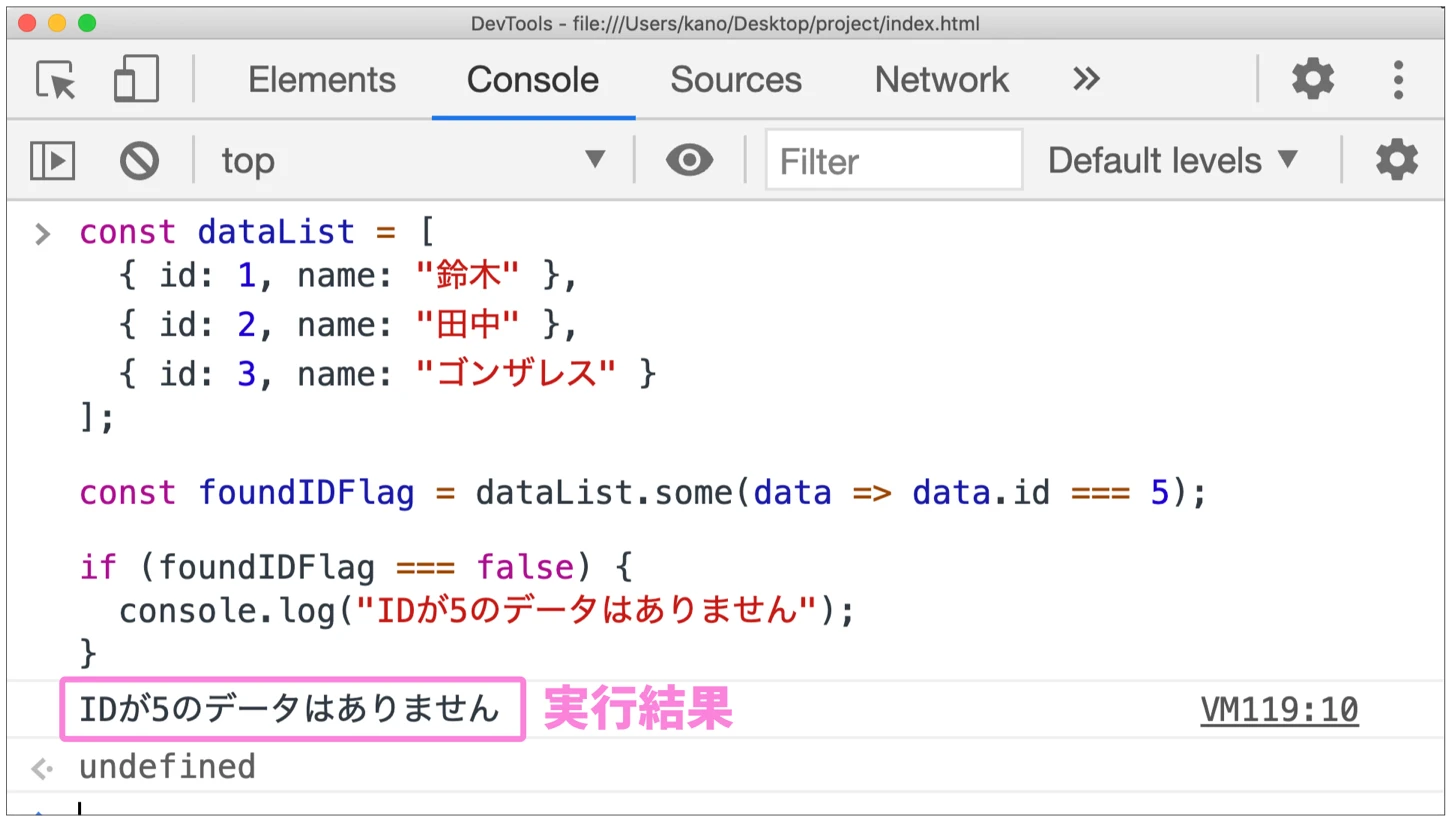Follow the VM119:10 source link

pos(1279,710)
